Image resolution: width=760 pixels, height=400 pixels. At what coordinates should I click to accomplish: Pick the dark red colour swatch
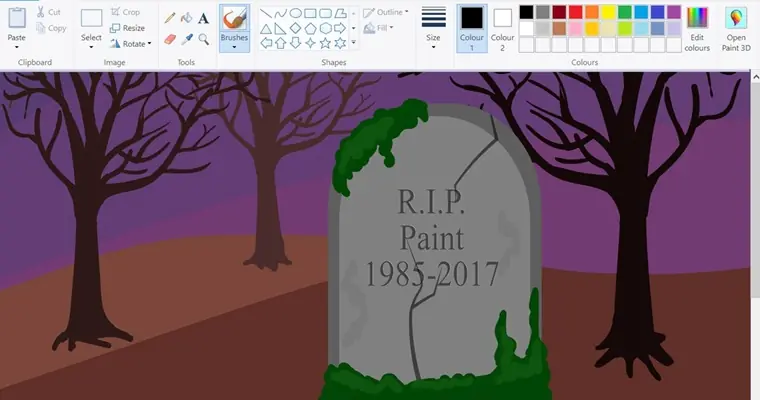pos(559,12)
